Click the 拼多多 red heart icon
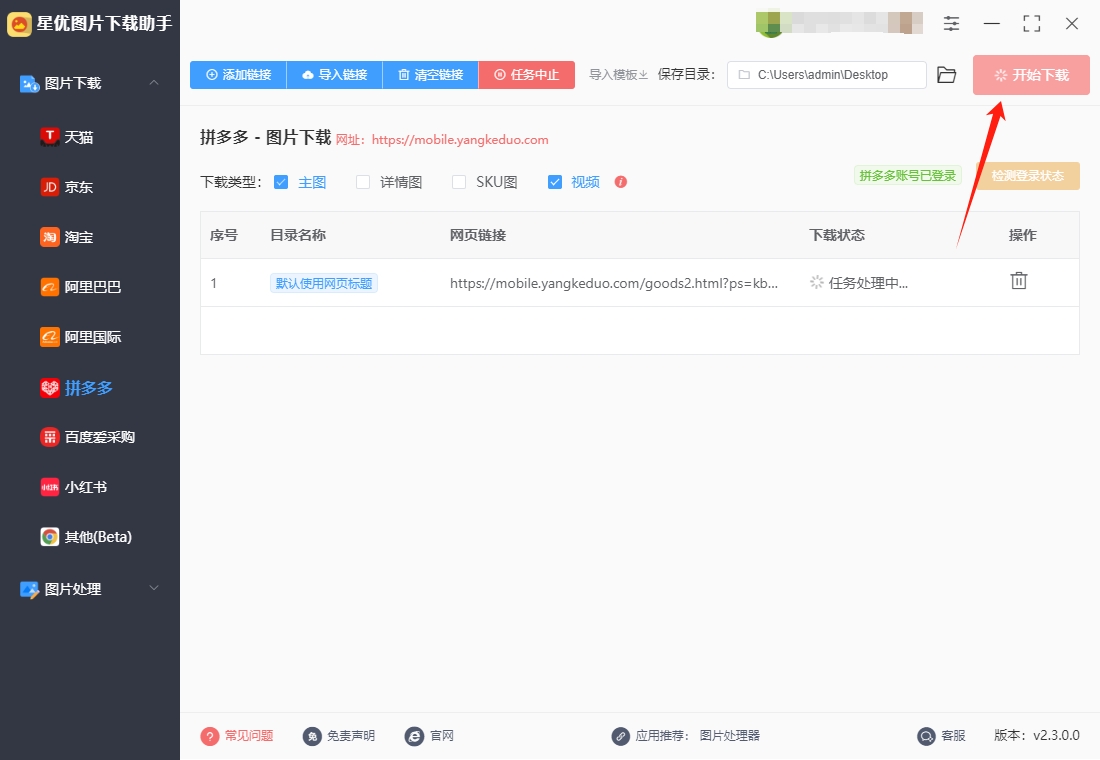The image size is (1100, 760). coord(49,387)
